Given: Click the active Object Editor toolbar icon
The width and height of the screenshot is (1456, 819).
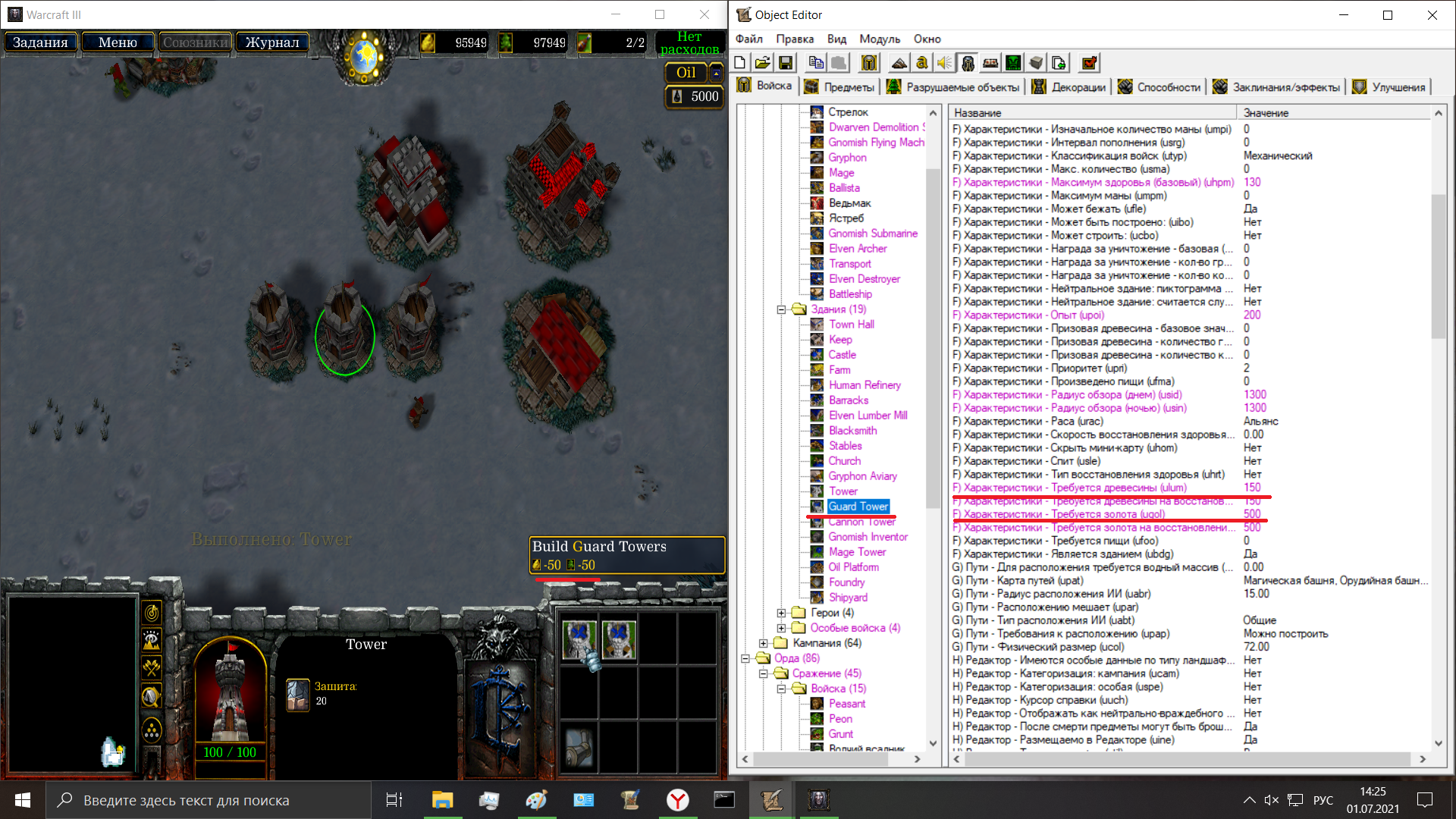Looking at the screenshot, I should point(968,63).
